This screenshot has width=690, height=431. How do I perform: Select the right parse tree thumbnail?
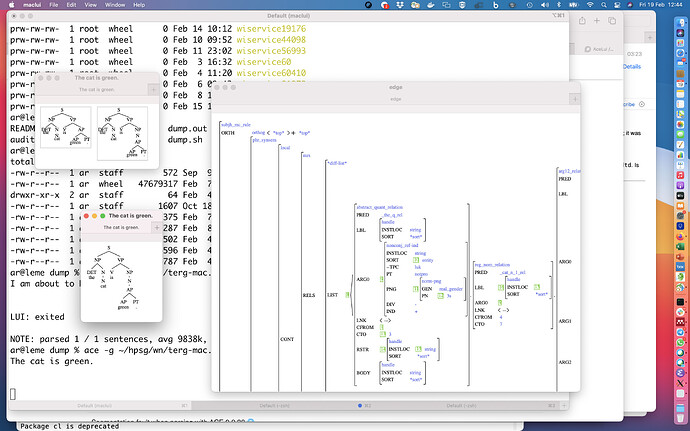(122, 133)
